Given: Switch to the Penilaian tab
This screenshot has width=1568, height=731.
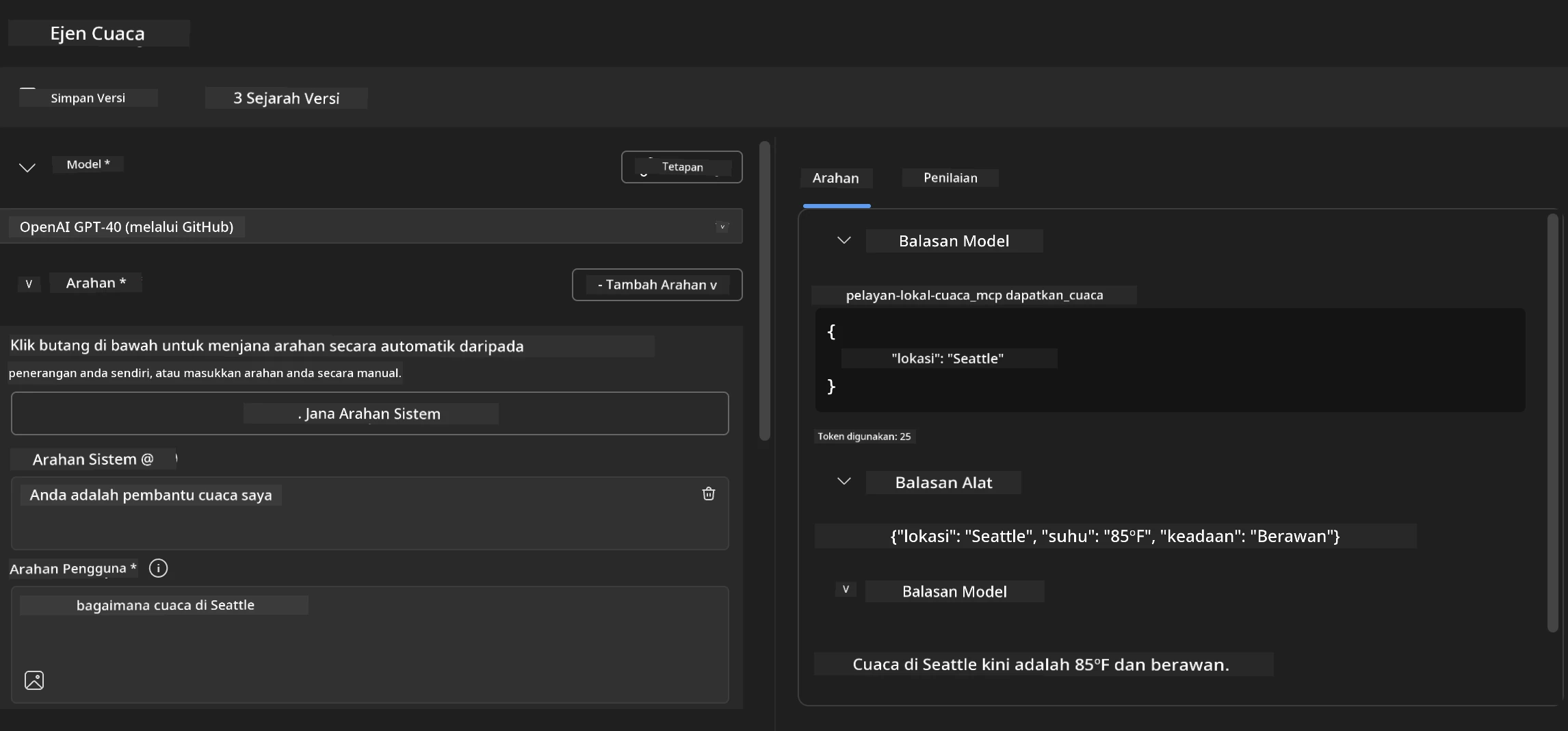Looking at the screenshot, I should click(950, 178).
